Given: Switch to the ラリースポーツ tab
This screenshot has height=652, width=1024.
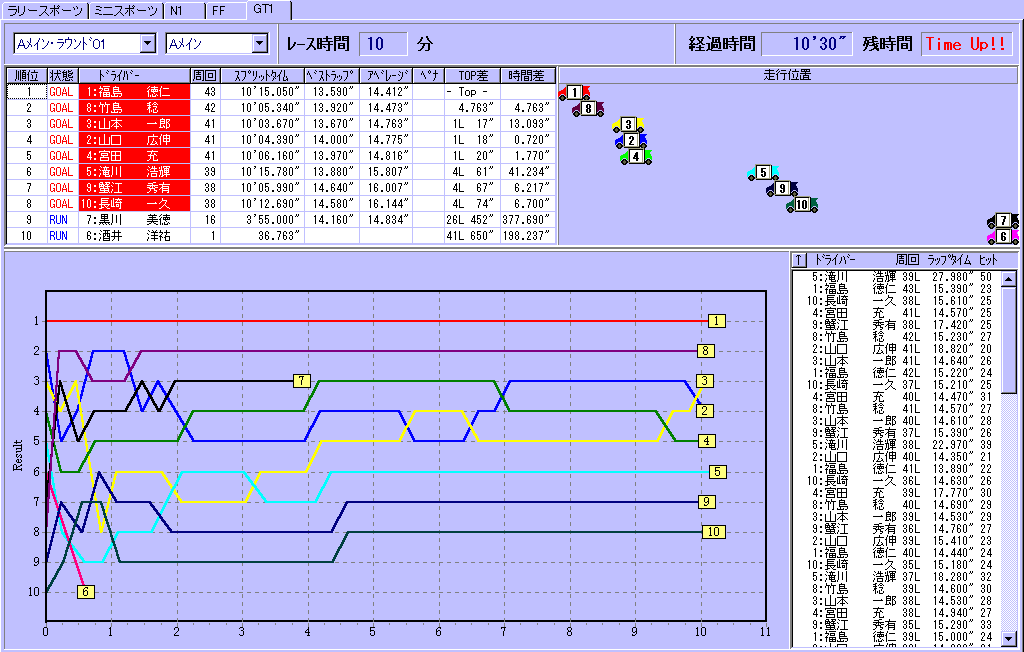Looking at the screenshot, I should (x=44, y=11).
